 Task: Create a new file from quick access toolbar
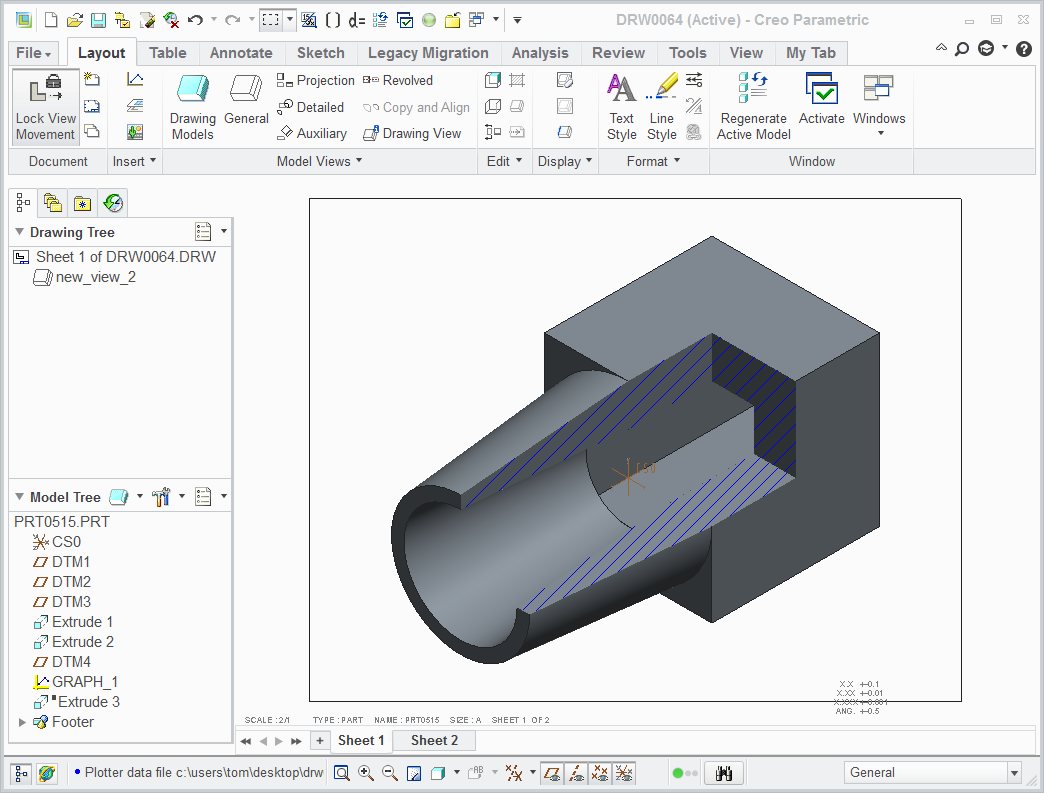51,20
